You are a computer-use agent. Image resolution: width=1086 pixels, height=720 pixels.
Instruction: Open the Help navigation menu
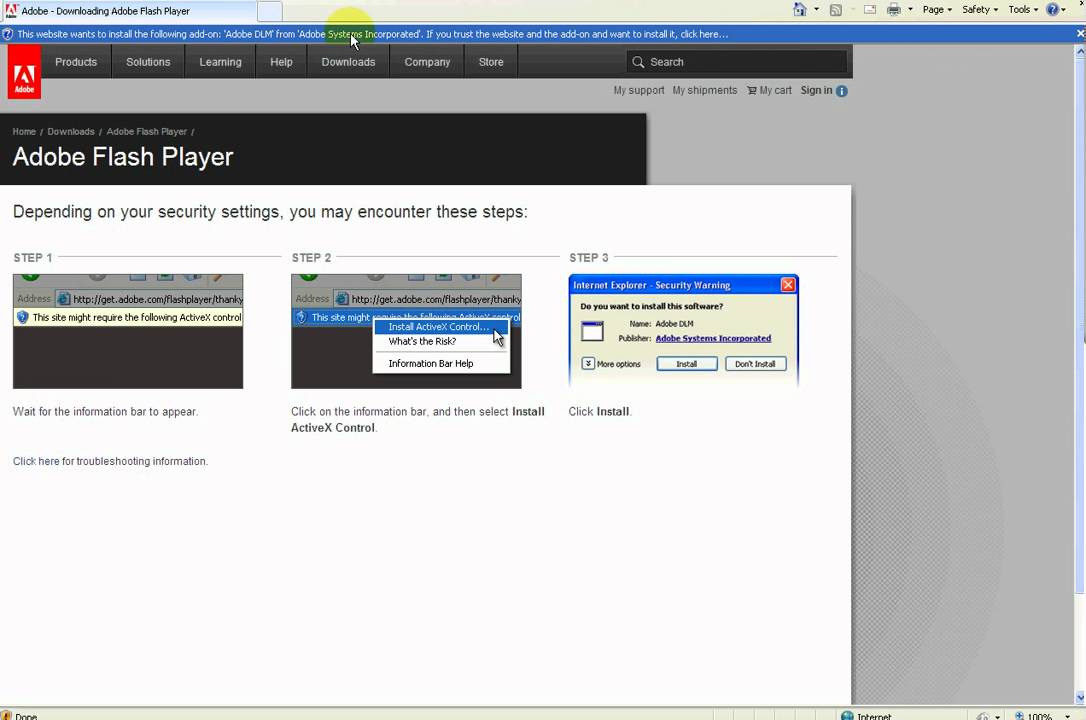[281, 62]
